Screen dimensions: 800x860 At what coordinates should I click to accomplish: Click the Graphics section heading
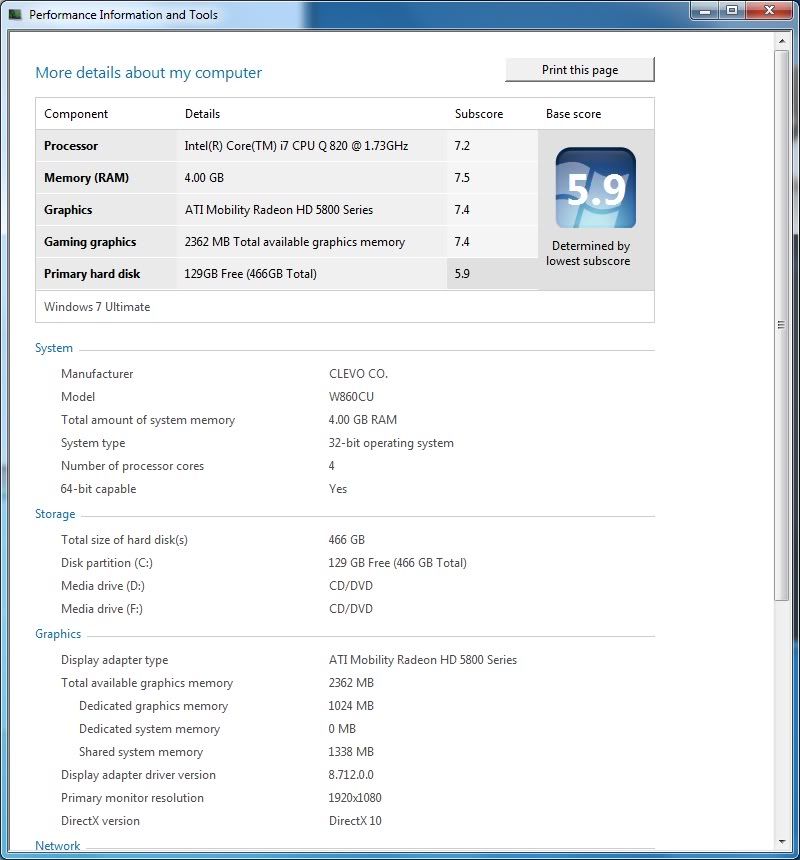click(x=58, y=634)
